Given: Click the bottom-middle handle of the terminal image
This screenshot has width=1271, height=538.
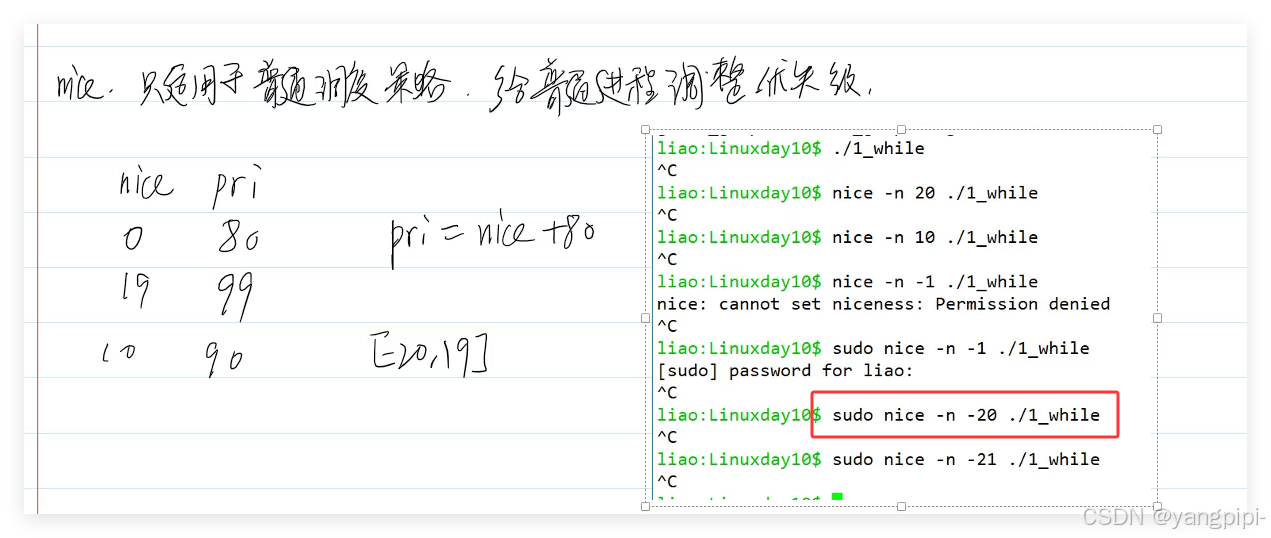Looking at the screenshot, I should point(901,506).
